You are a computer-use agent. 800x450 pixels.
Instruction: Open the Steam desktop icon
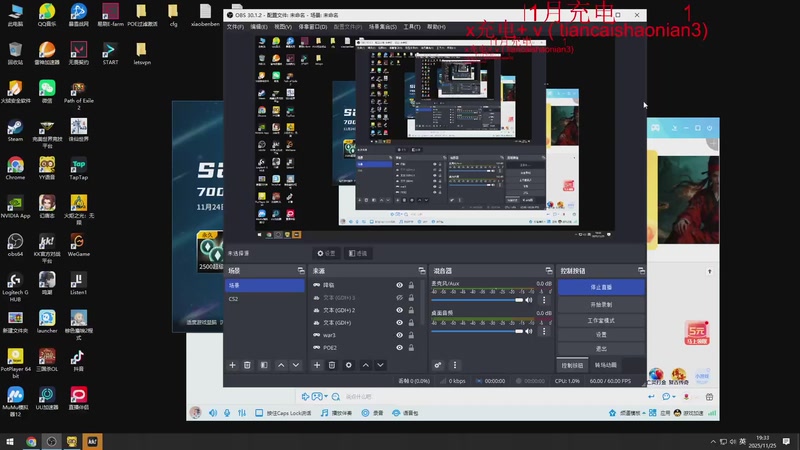pyautogui.click(x=15, y=131)
